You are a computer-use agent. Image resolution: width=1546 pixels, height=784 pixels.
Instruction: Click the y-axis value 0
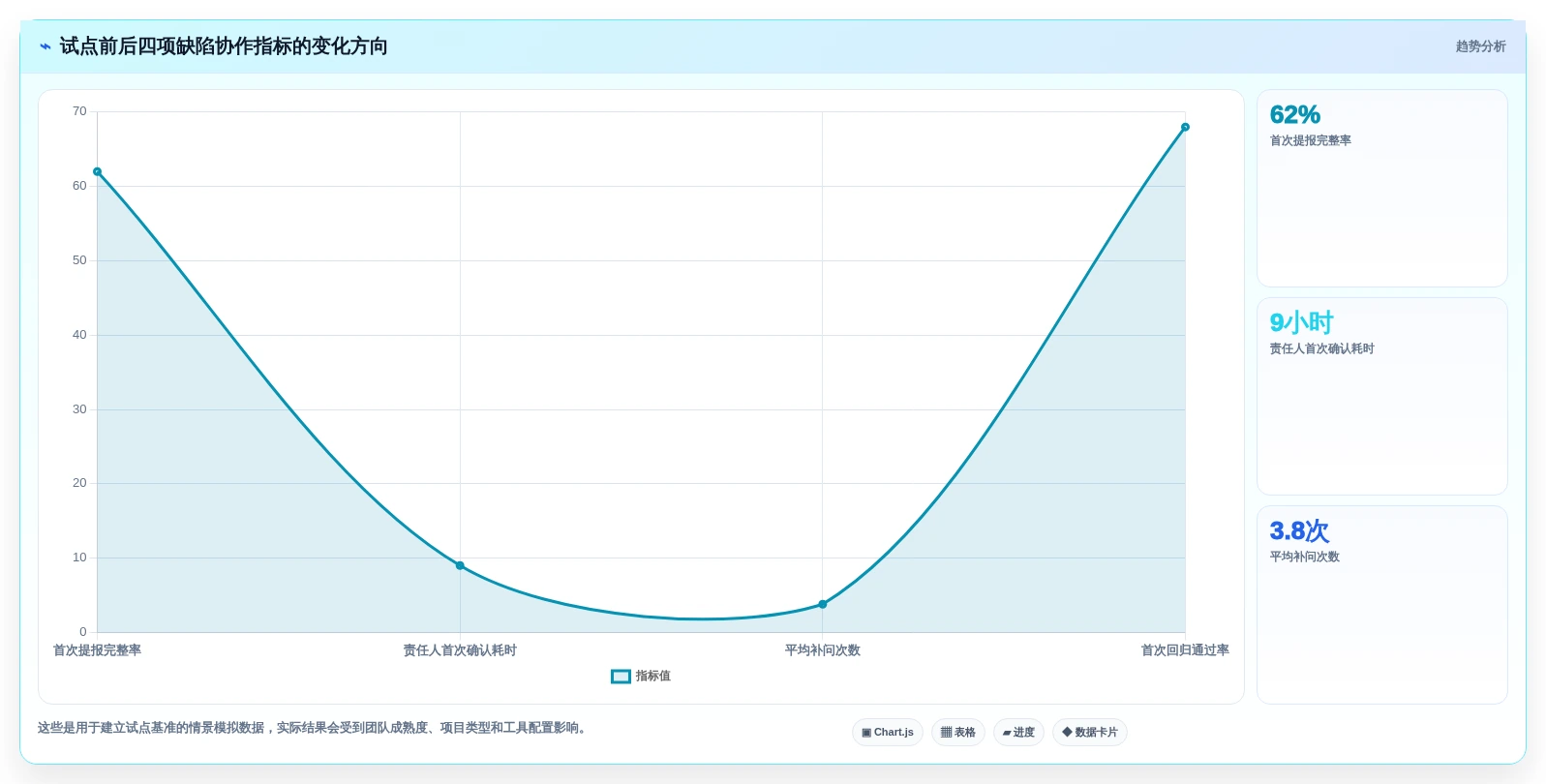tap(83, 632)
